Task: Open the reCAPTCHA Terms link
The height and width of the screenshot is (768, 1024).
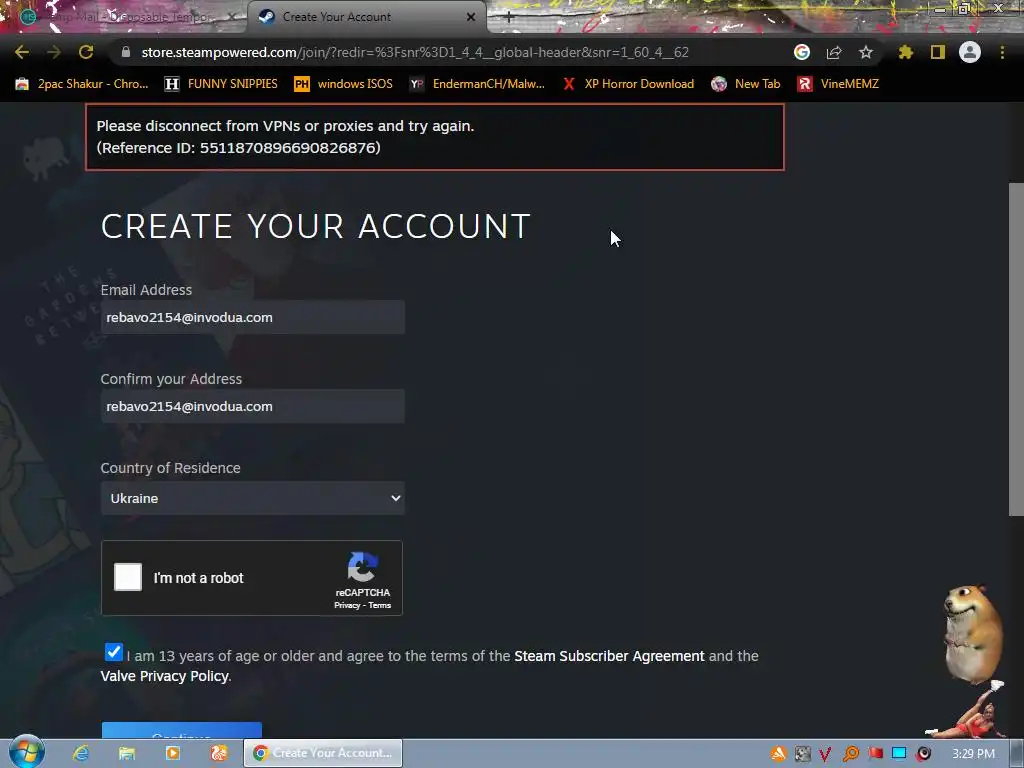Action: tap(379, 605)
